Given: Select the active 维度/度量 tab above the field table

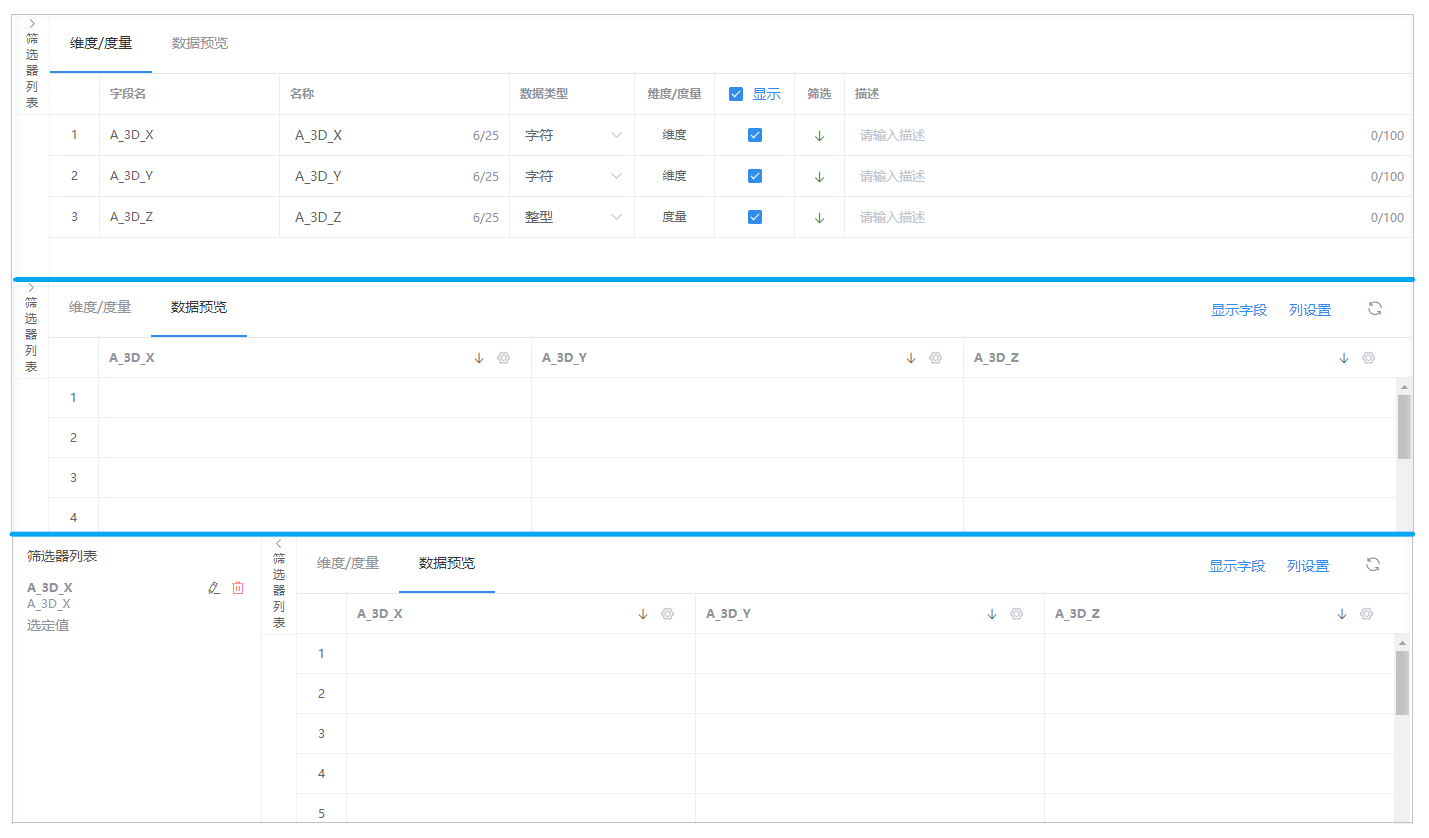Looking at the screenshot, I should pyautogui.click(x=101, y=43).
